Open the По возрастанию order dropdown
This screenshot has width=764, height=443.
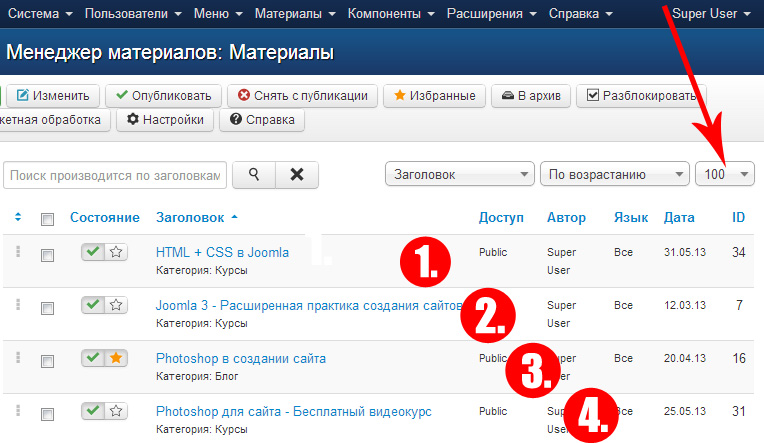pyautogui.click(x=613, y=174)
